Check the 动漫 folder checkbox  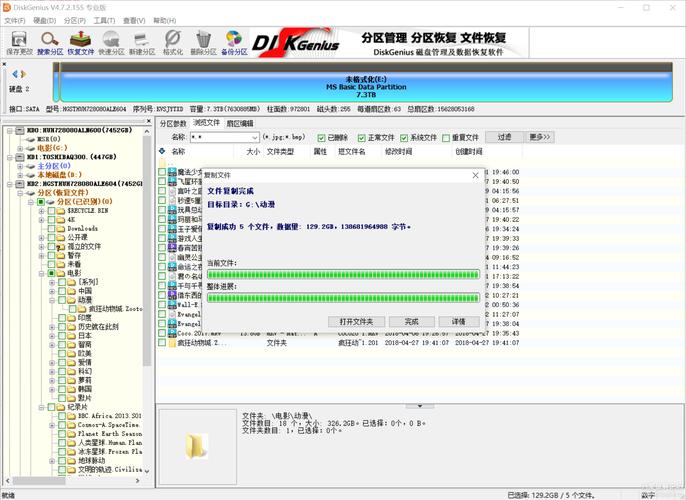(x=62, y=300)
